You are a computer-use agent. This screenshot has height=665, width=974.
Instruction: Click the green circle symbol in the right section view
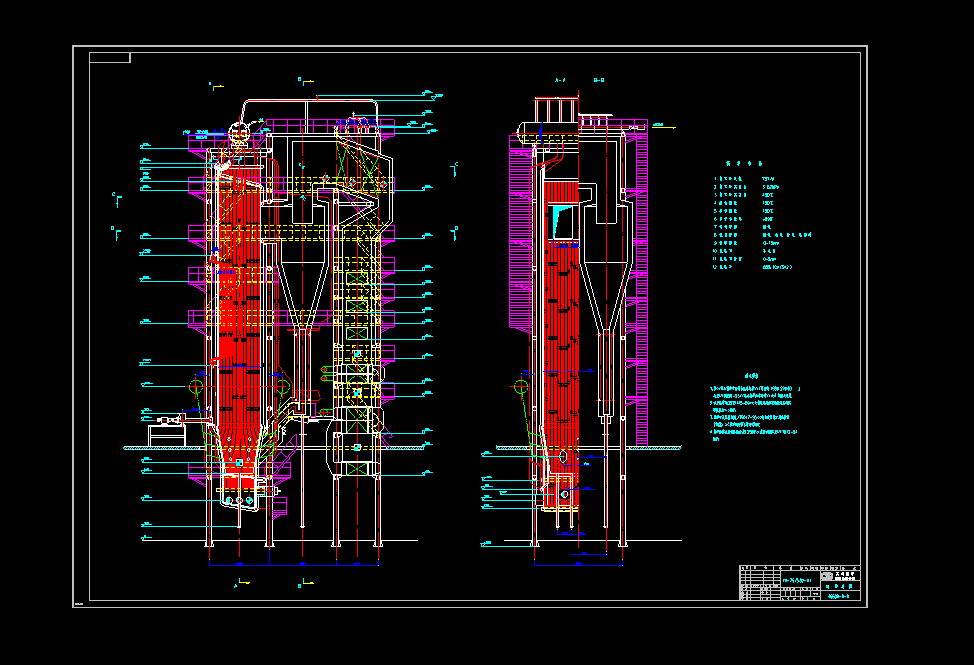pyautogui.click(x=521, y=387)
